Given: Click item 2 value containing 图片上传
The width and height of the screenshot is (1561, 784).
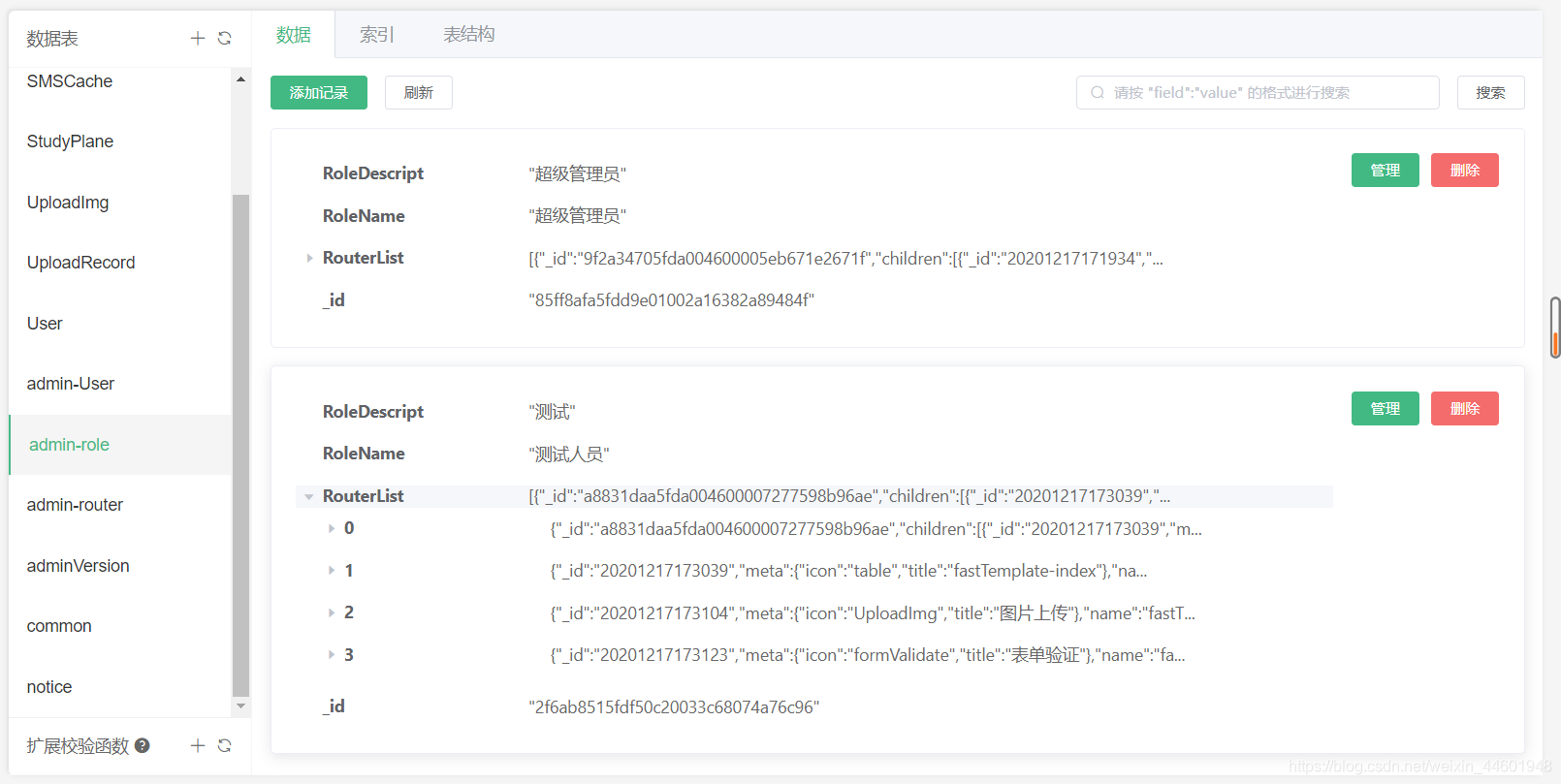Looking at the screenshot, I should point(873,613).
